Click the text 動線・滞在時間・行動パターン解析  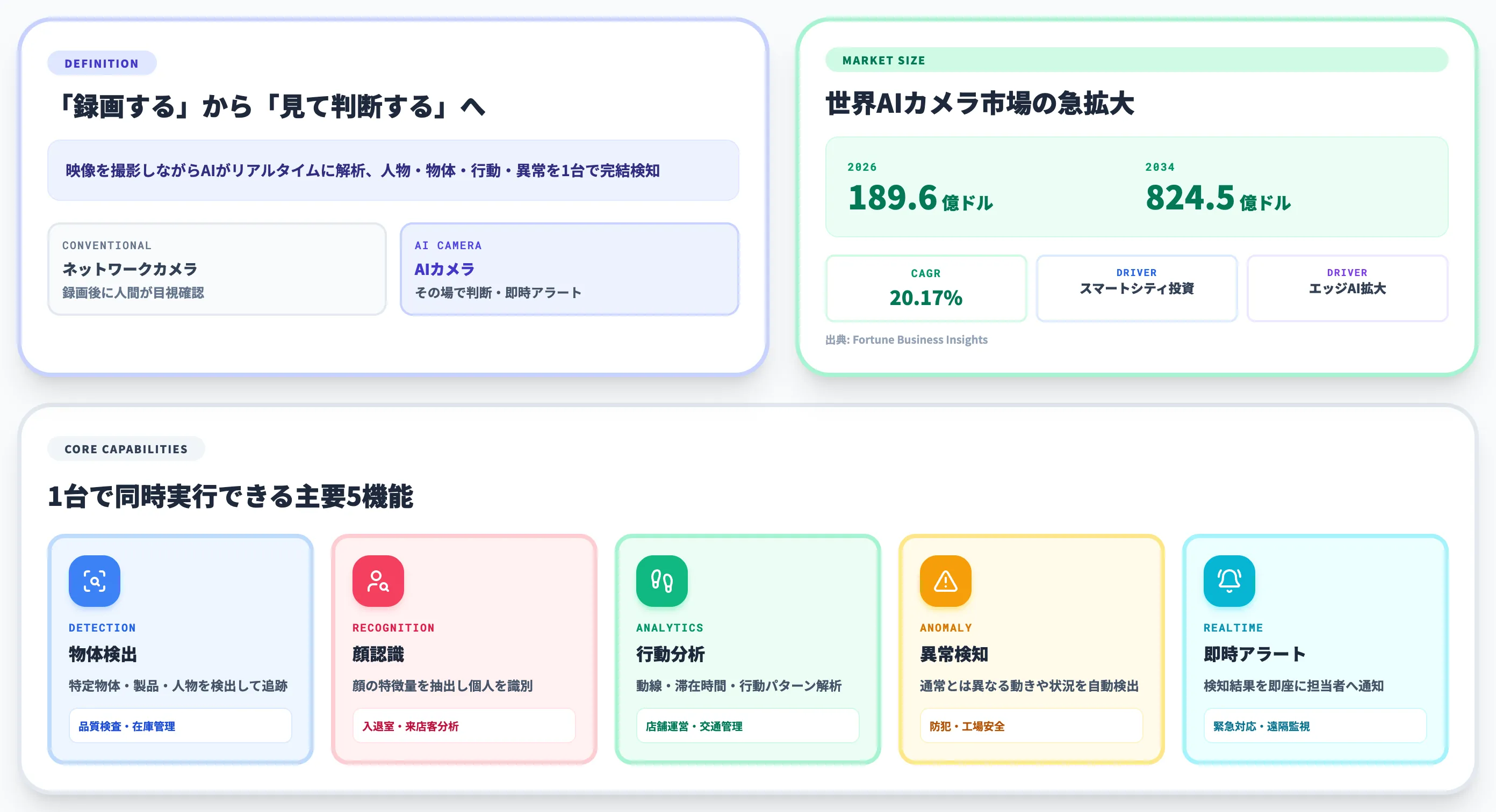click(739, 685)
